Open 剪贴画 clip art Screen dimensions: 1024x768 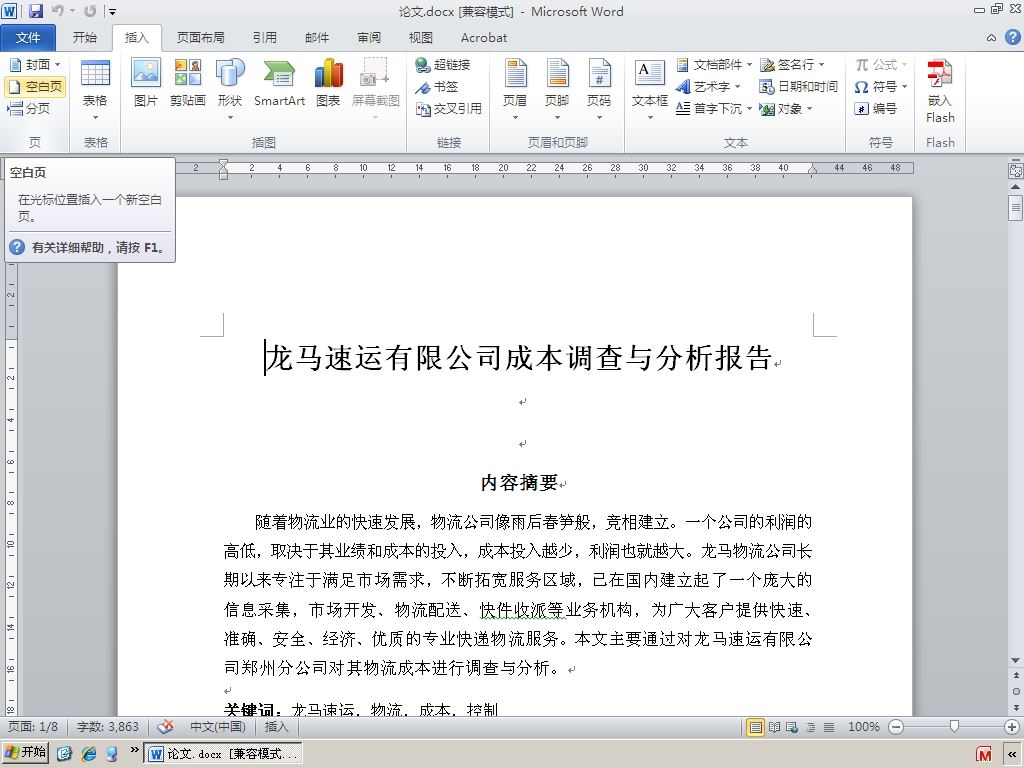point(187,82)
